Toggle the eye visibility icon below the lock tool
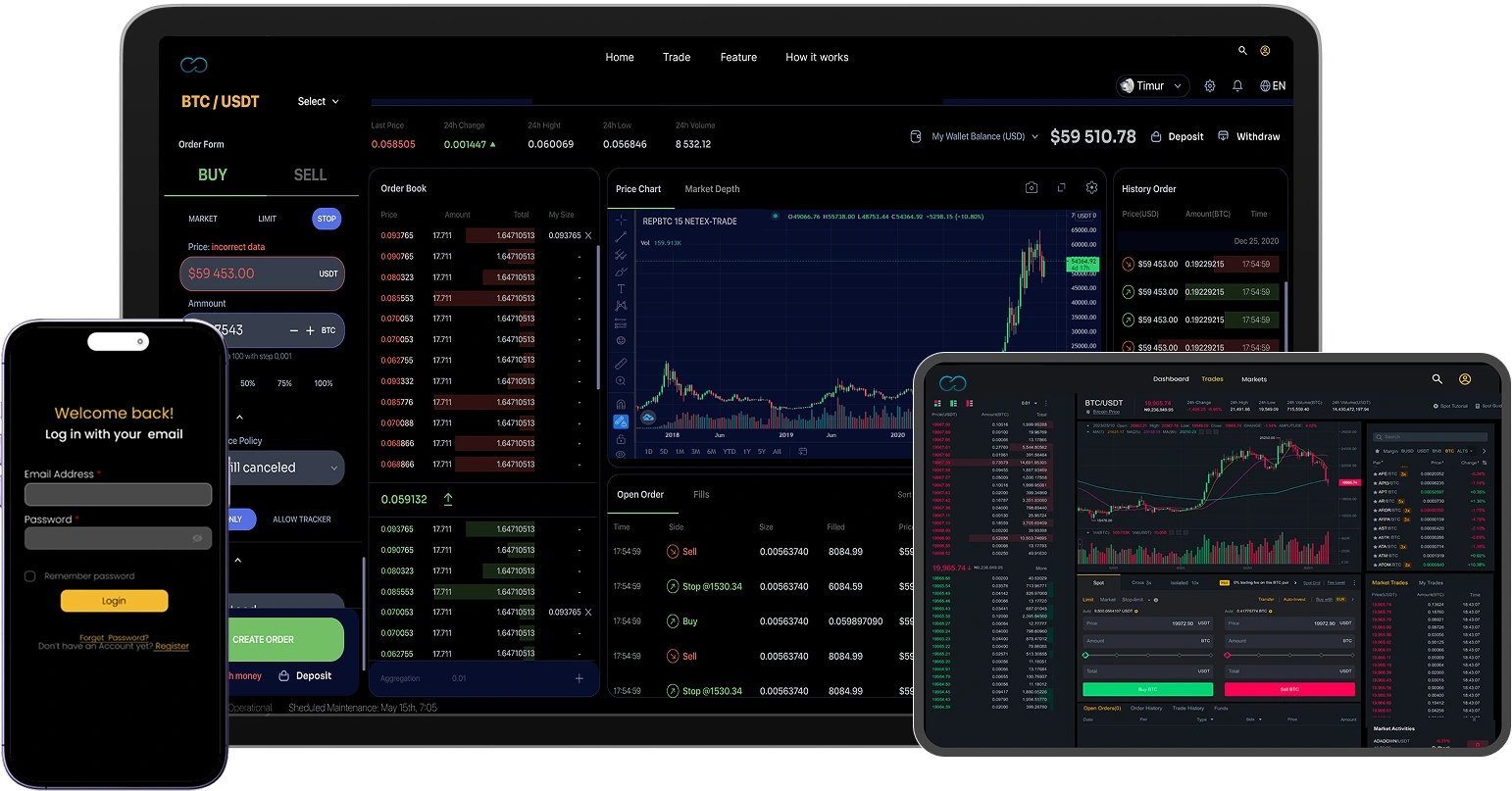1512x791 pixels. point(621,454)
